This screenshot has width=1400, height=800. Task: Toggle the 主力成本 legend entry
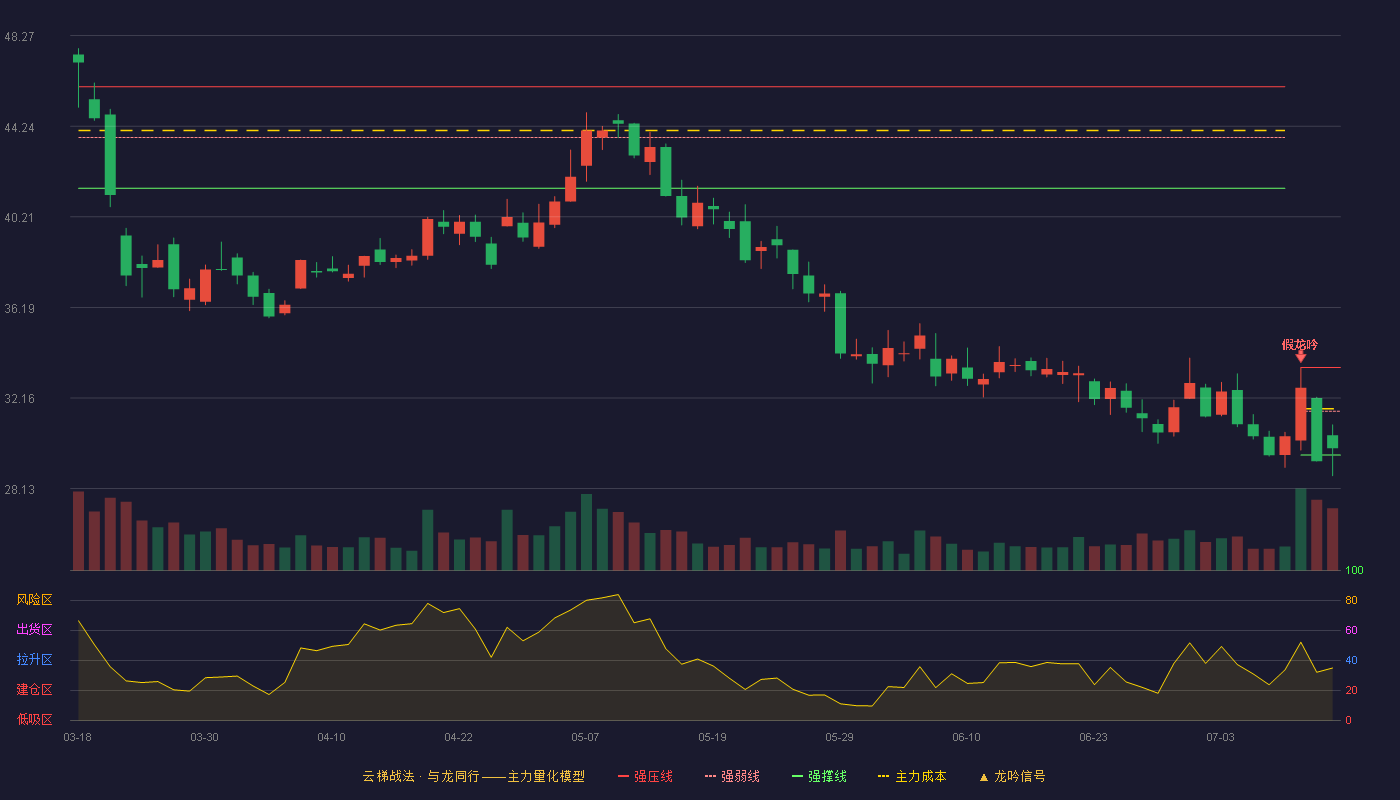[912, 776]
